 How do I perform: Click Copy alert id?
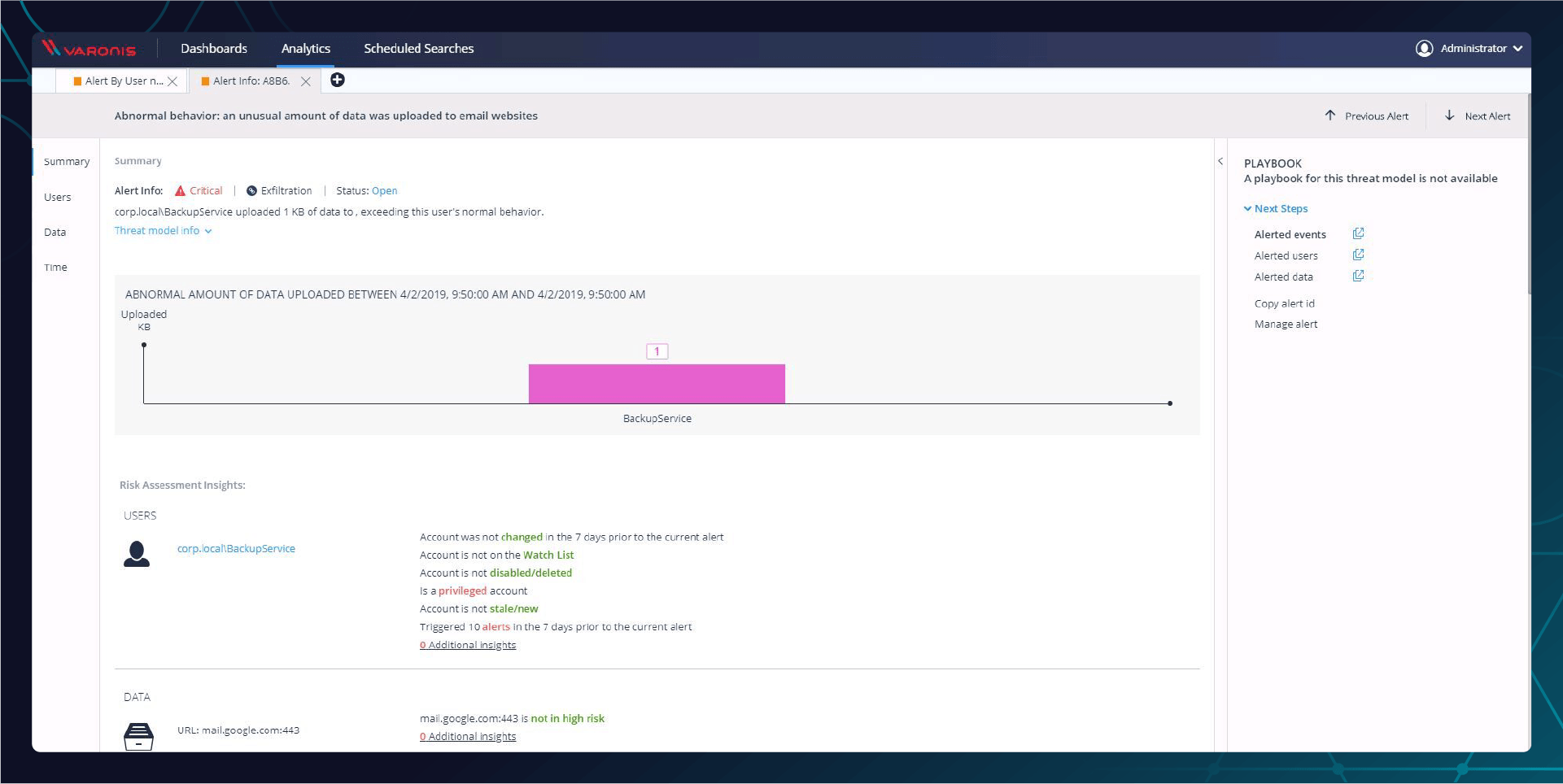1284,303
